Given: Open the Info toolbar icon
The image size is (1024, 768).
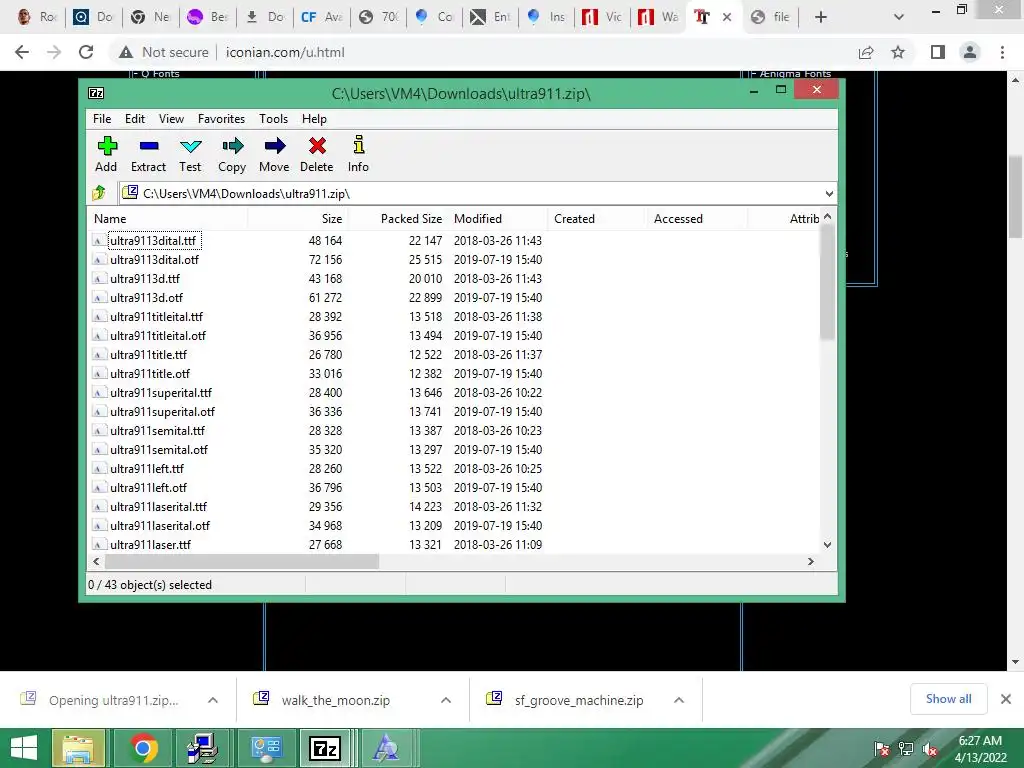Looking at the screenshot, I should point(359,144).
